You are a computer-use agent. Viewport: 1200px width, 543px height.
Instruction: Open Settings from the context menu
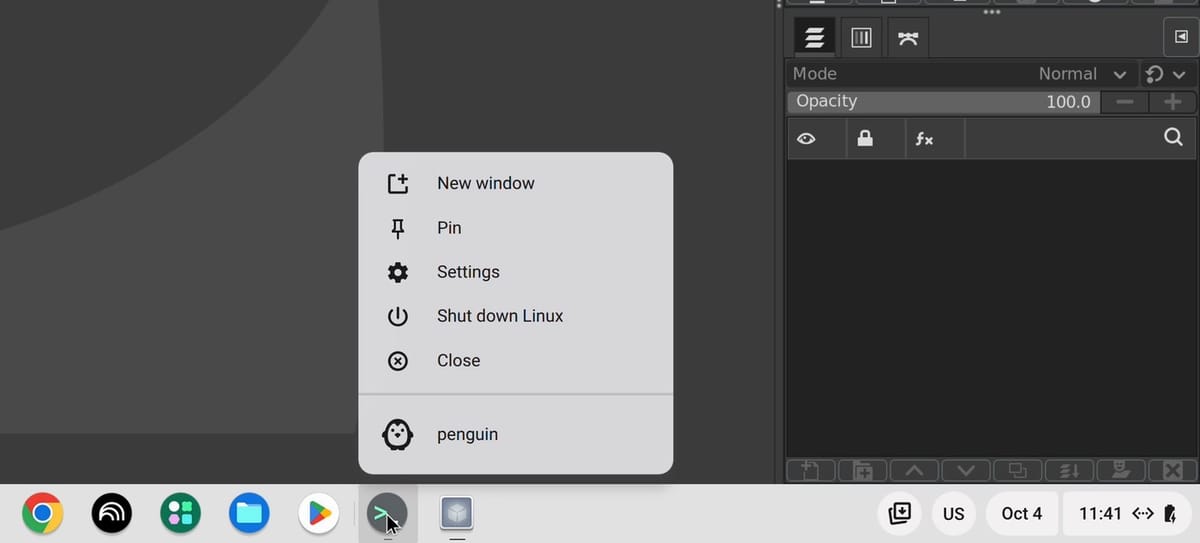point(516,272)
